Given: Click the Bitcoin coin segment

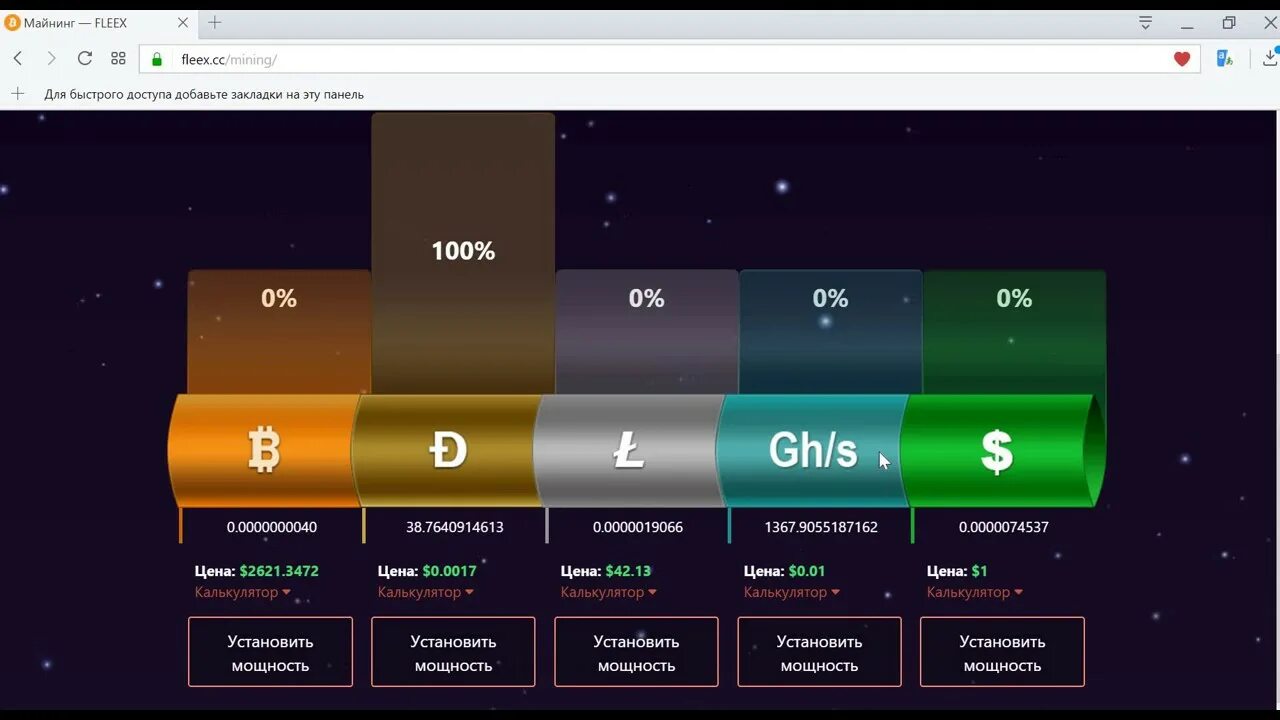Looking at the screenshot, I should pyautogui.click(x=264, y=450).
